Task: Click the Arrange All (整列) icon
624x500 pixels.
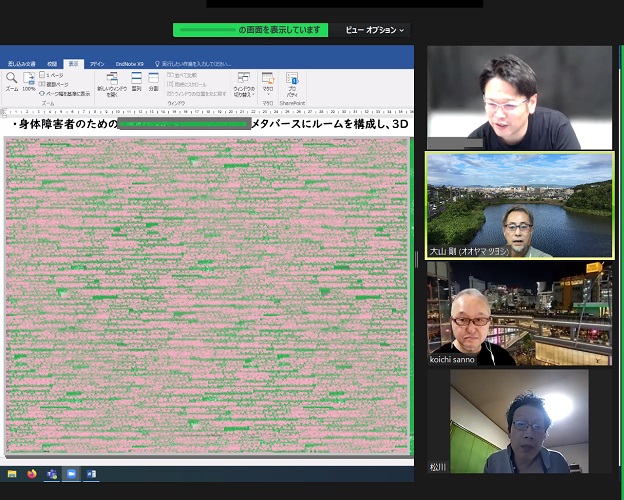Action: pyautogui.click(x=136, y=80)
